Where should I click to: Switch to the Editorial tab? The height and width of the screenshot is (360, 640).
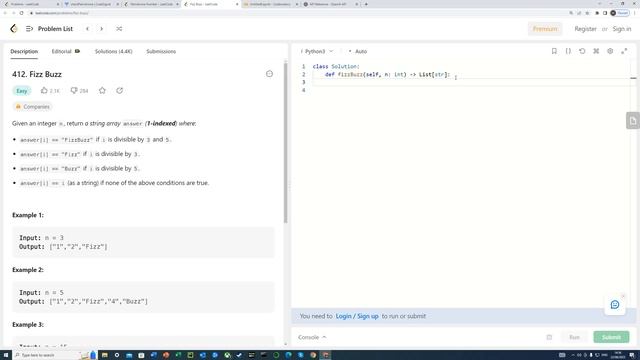click(66, 51)
